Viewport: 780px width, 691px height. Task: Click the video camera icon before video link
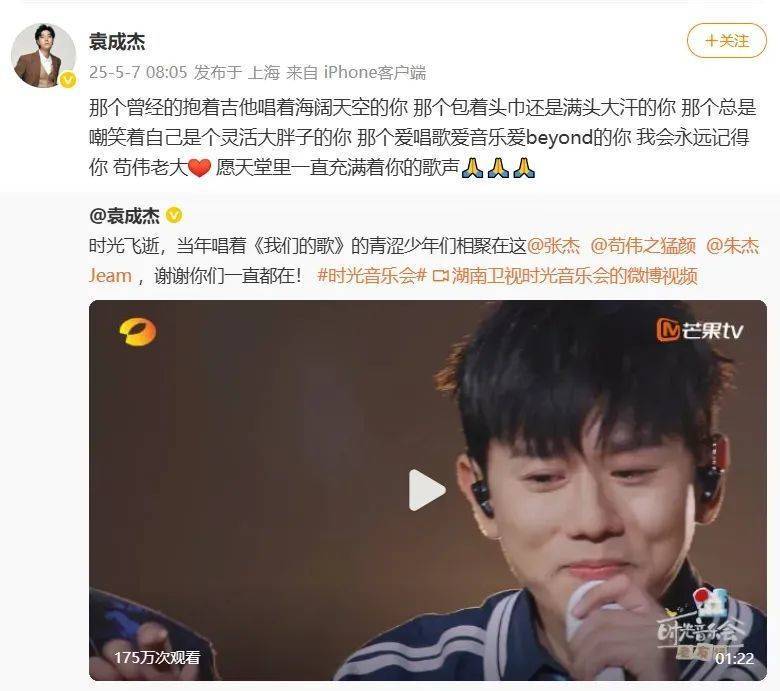[440, 276]
